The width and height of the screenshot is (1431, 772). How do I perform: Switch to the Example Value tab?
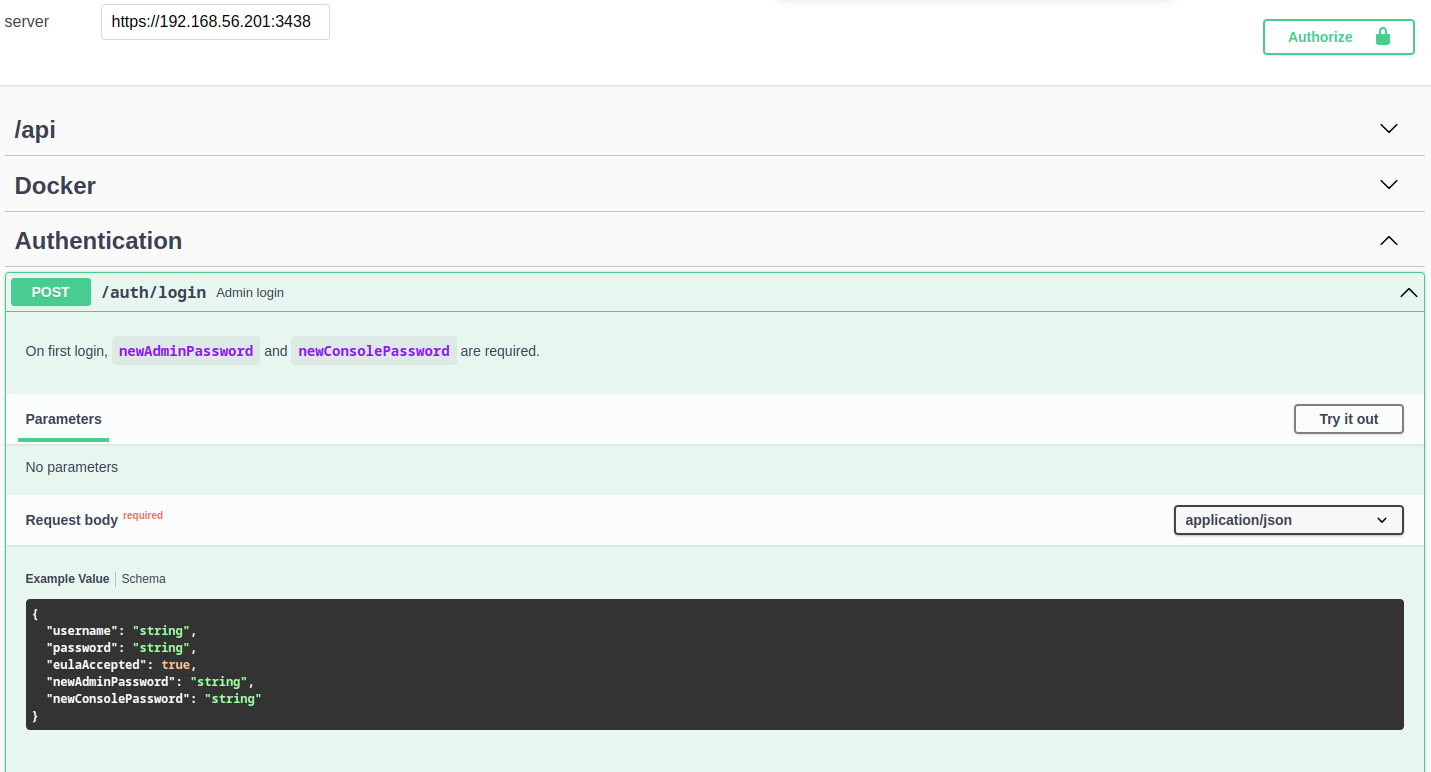67,579
